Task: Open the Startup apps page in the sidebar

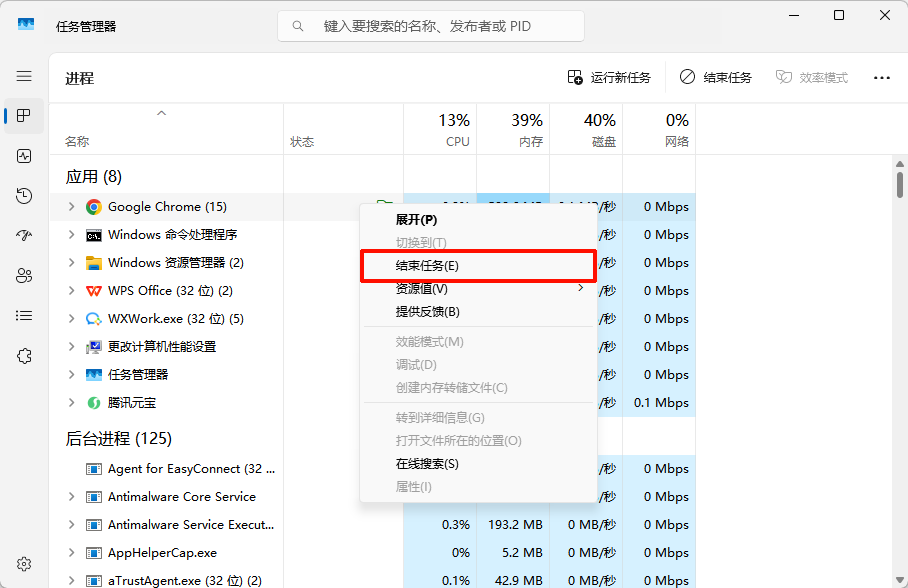Action: [24, 236]
